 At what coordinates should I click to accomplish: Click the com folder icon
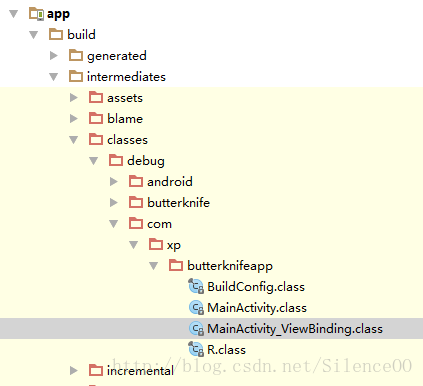pyautogui.click(x=136, y=223)
